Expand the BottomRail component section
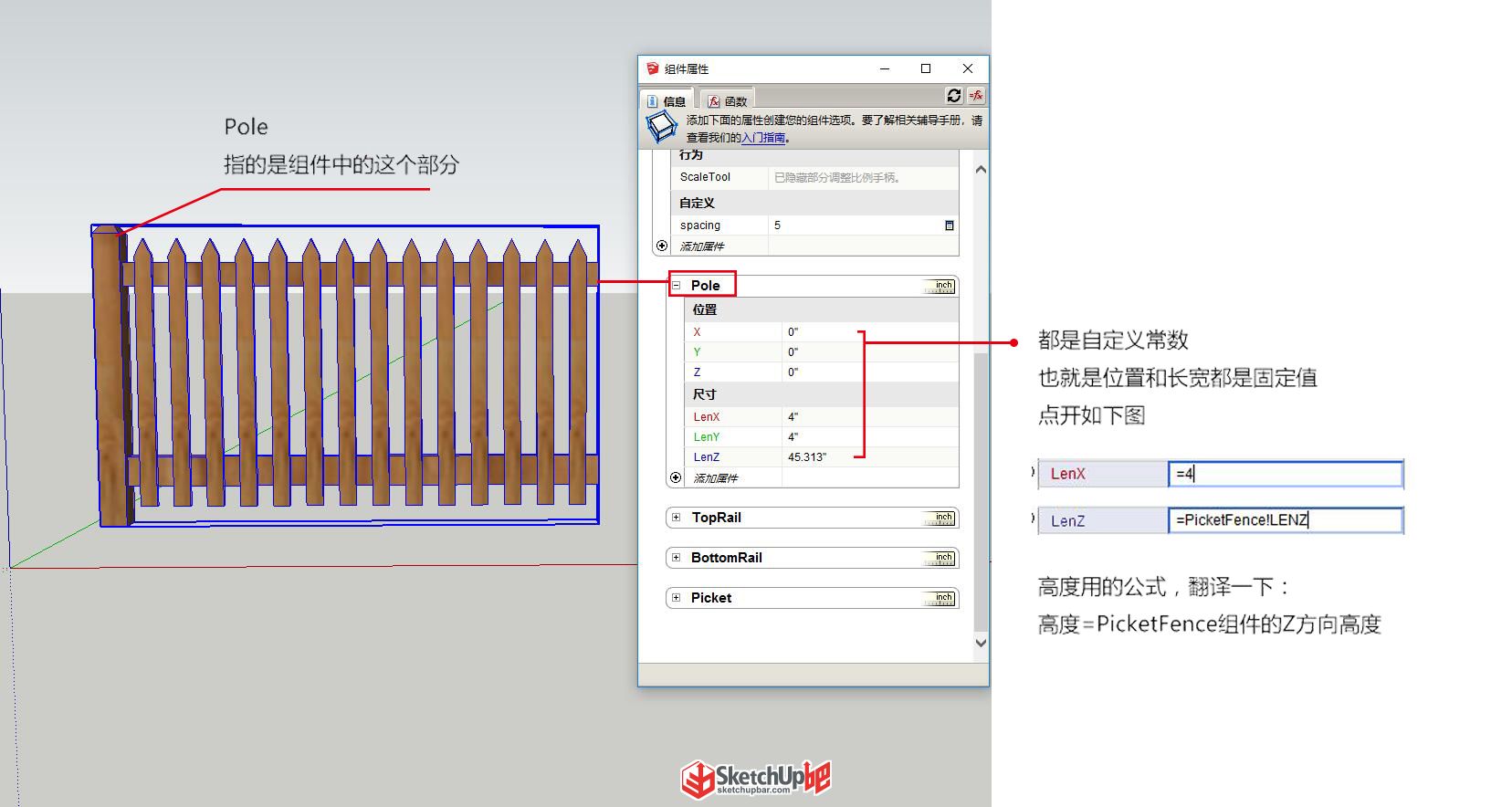1512x807 pixels. point(677,558)
